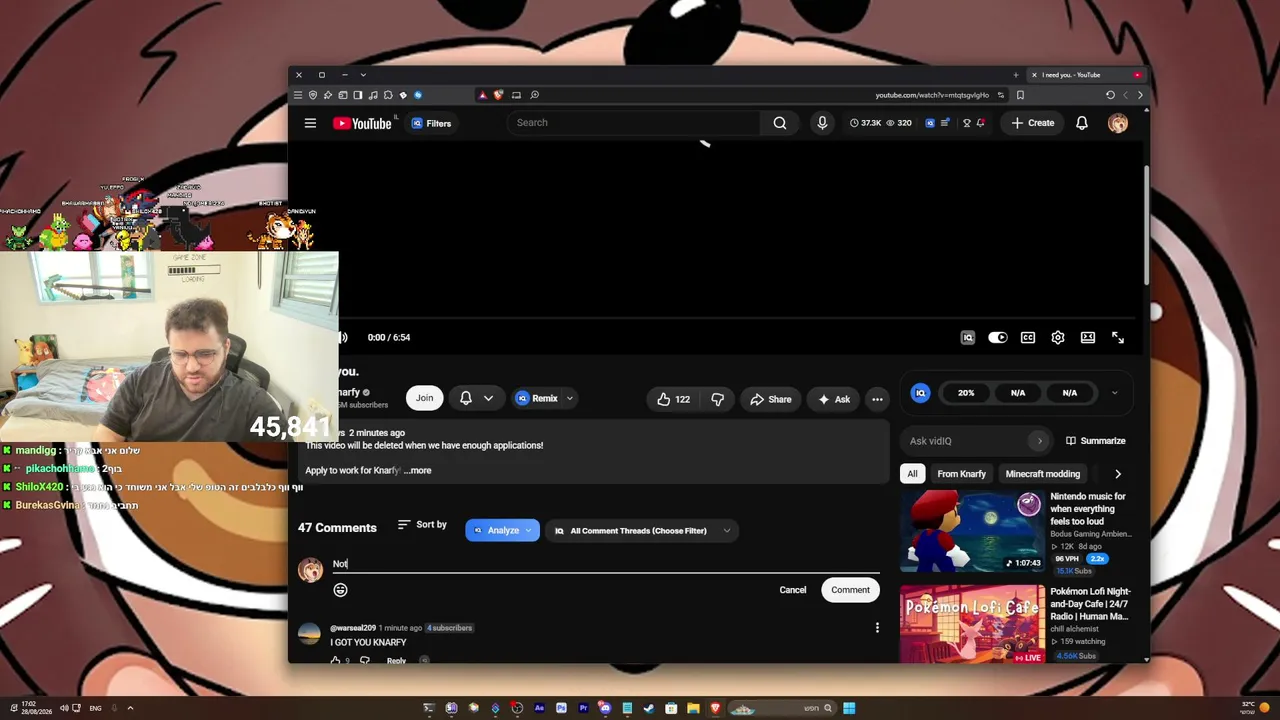
Task: Expand the description with ...more
Action: 418,470
